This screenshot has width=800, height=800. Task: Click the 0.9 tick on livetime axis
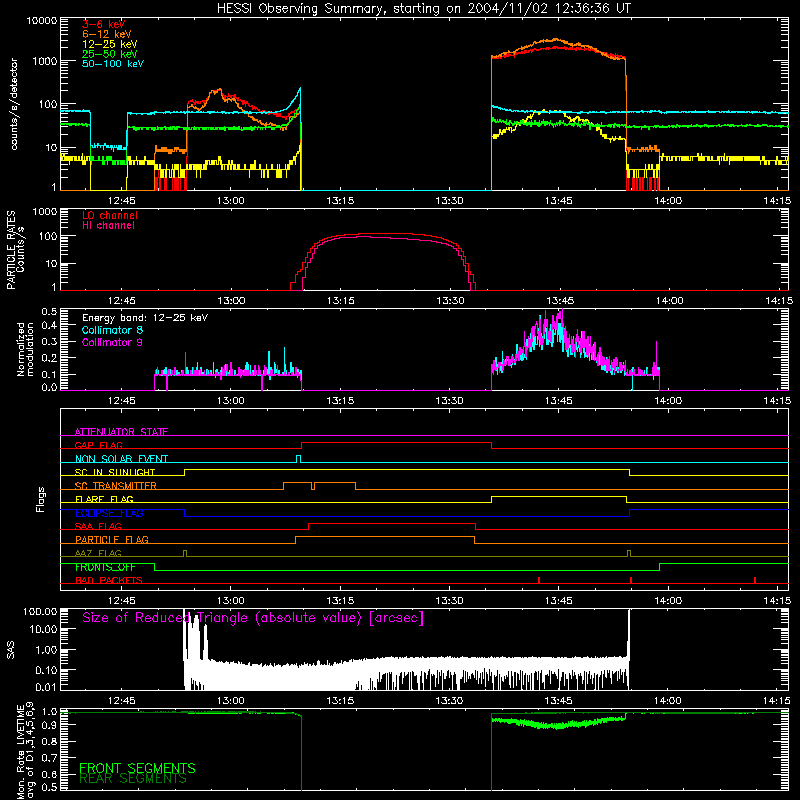coord(49,726)
